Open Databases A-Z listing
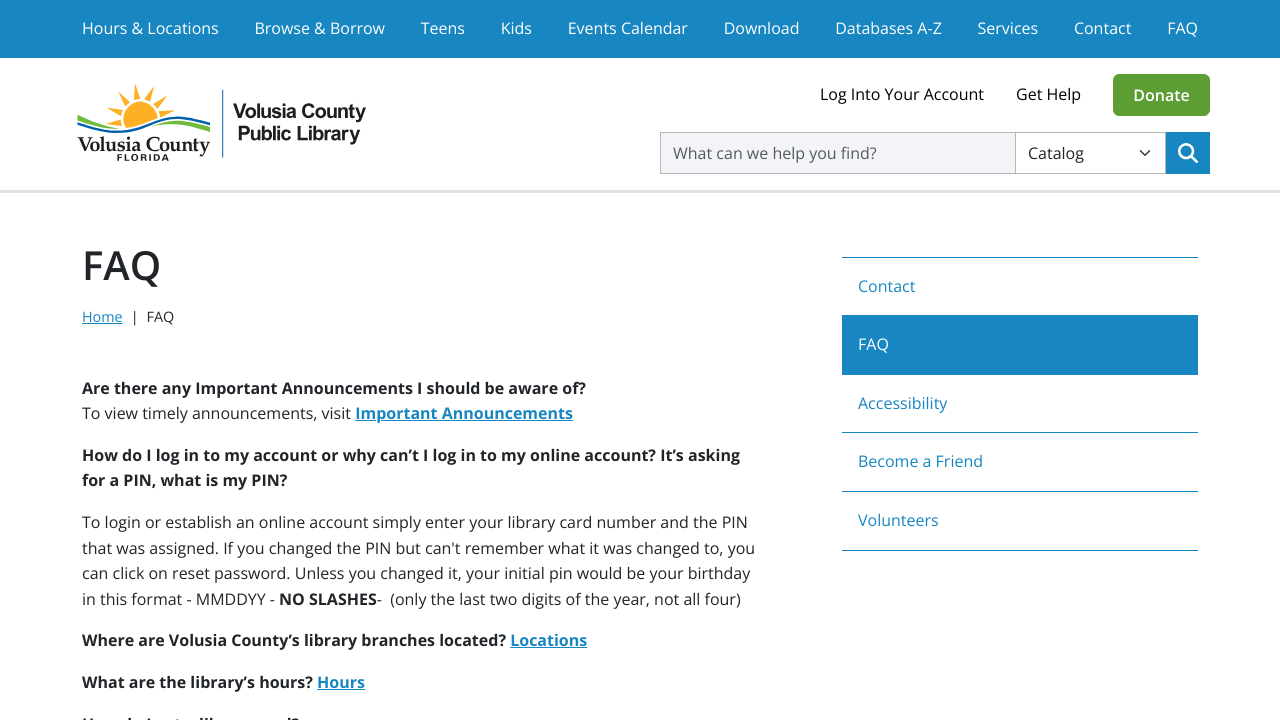 pyautogui.click(x=888, y=27)
